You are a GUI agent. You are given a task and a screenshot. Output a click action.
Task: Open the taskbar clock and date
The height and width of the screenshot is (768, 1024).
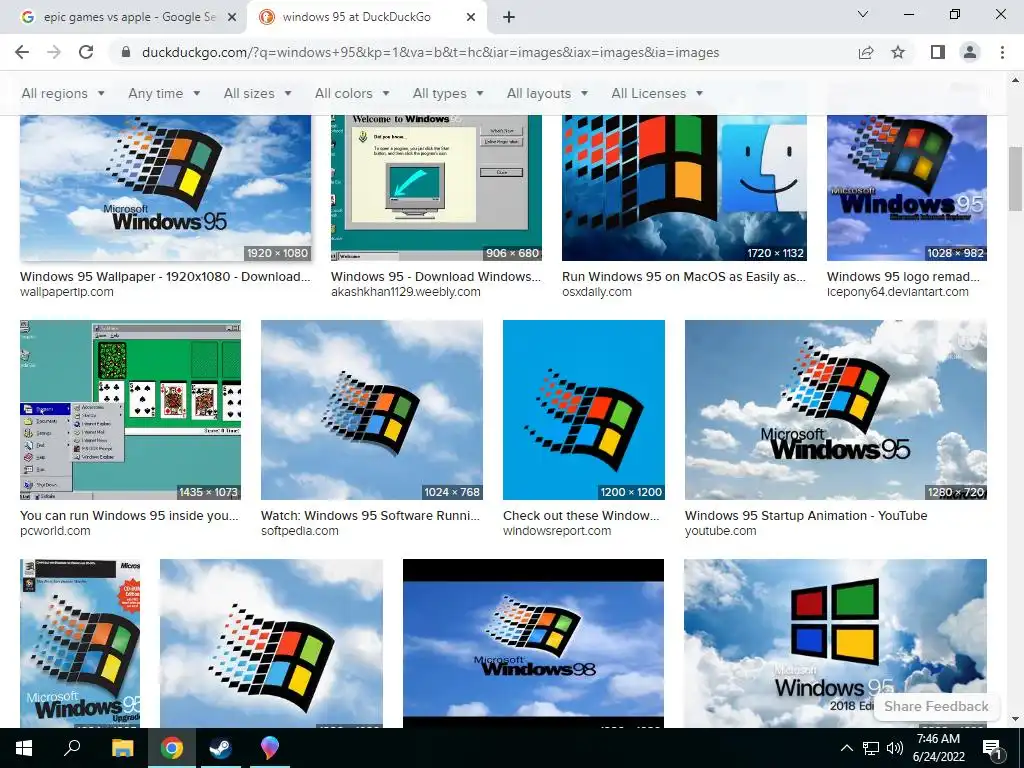[938, 748]
